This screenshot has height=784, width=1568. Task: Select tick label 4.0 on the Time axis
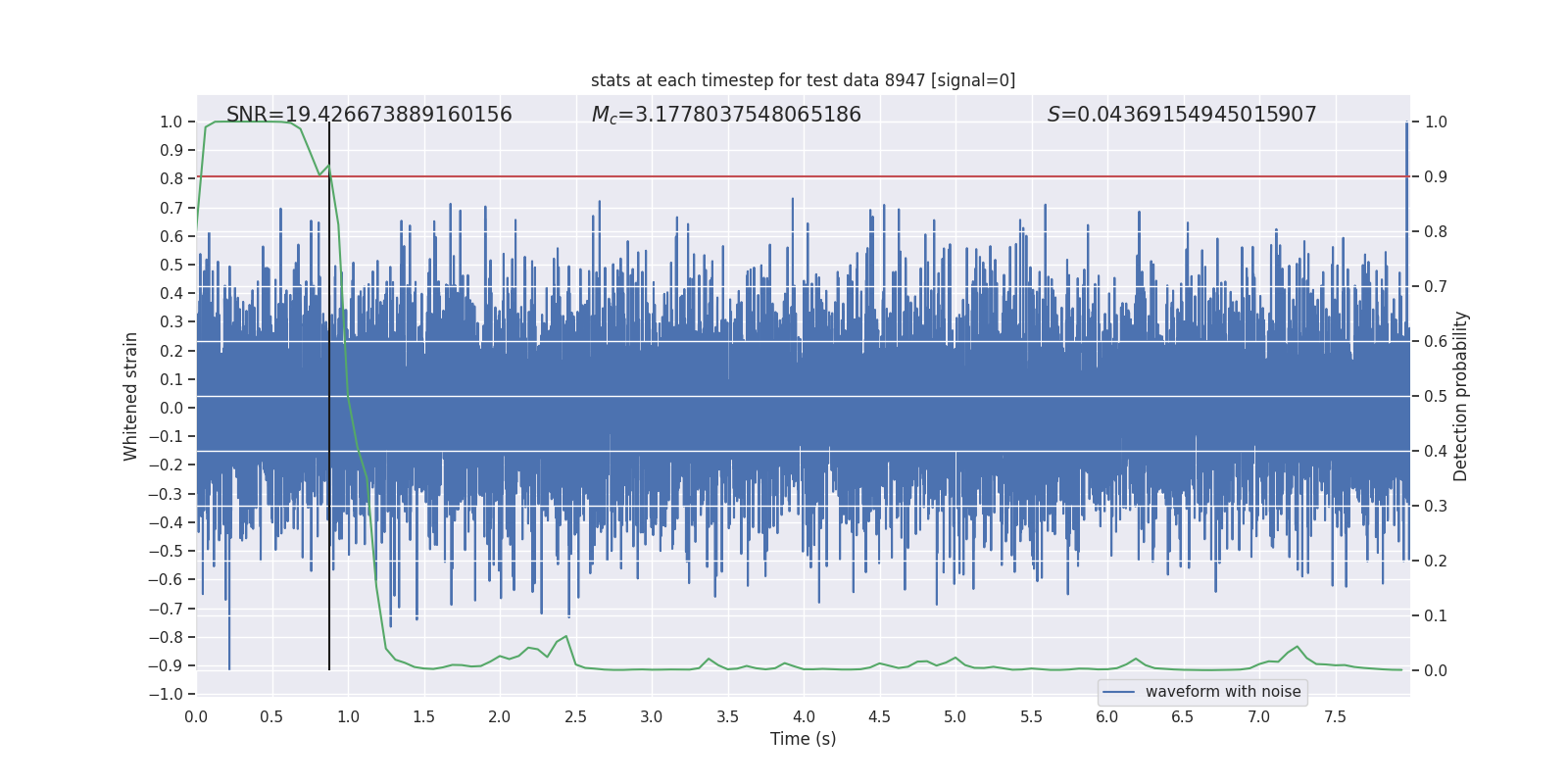(804, 716)
